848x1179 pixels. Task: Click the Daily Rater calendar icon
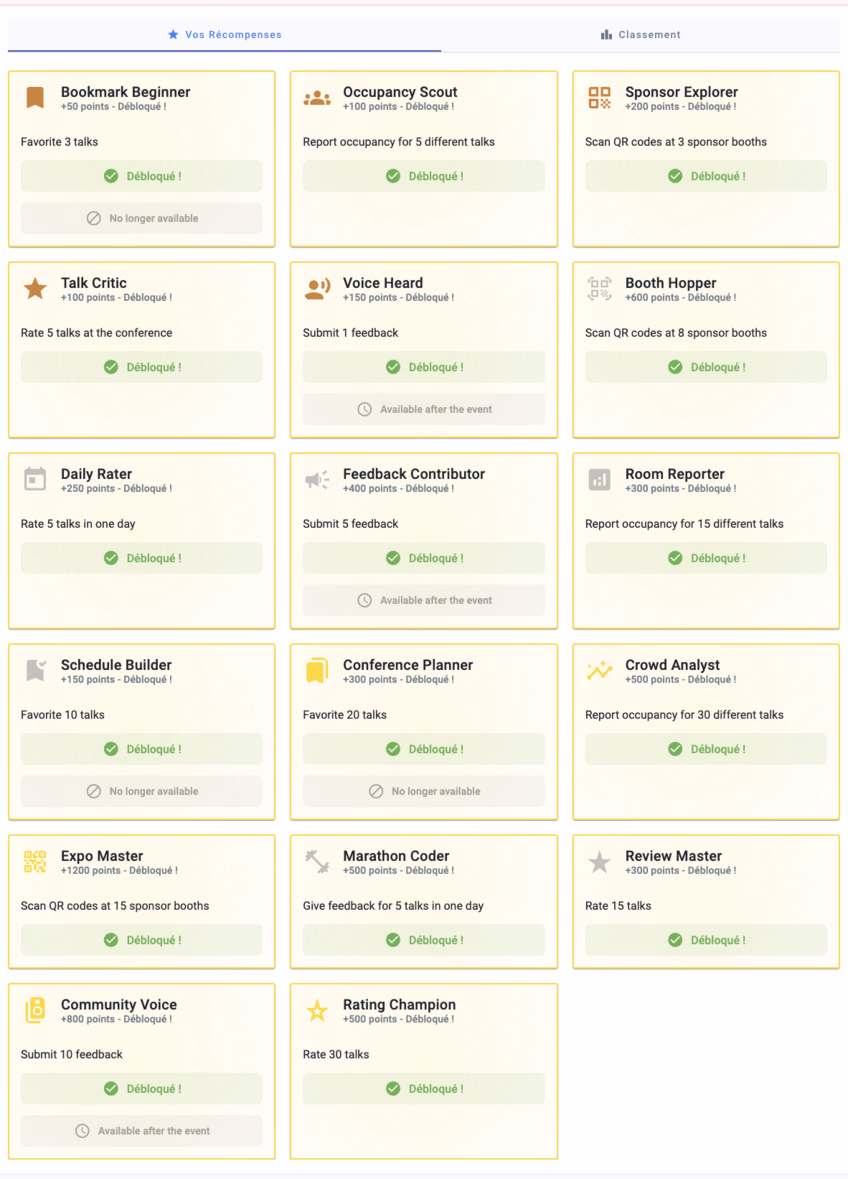pos(35,480)
